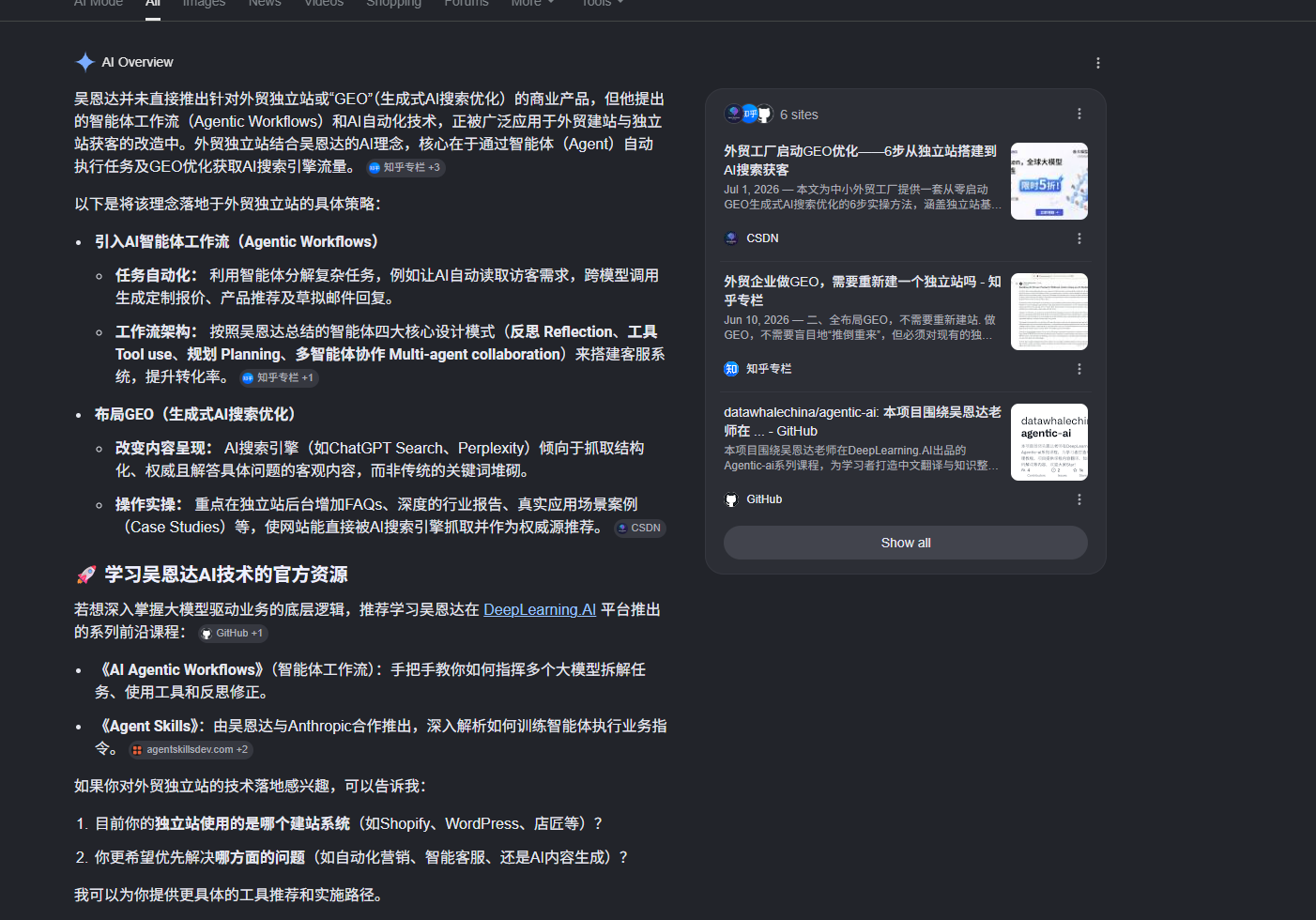
Task: Click the thumbnail of the CSDN GEO article
Action: [1049, 181]
